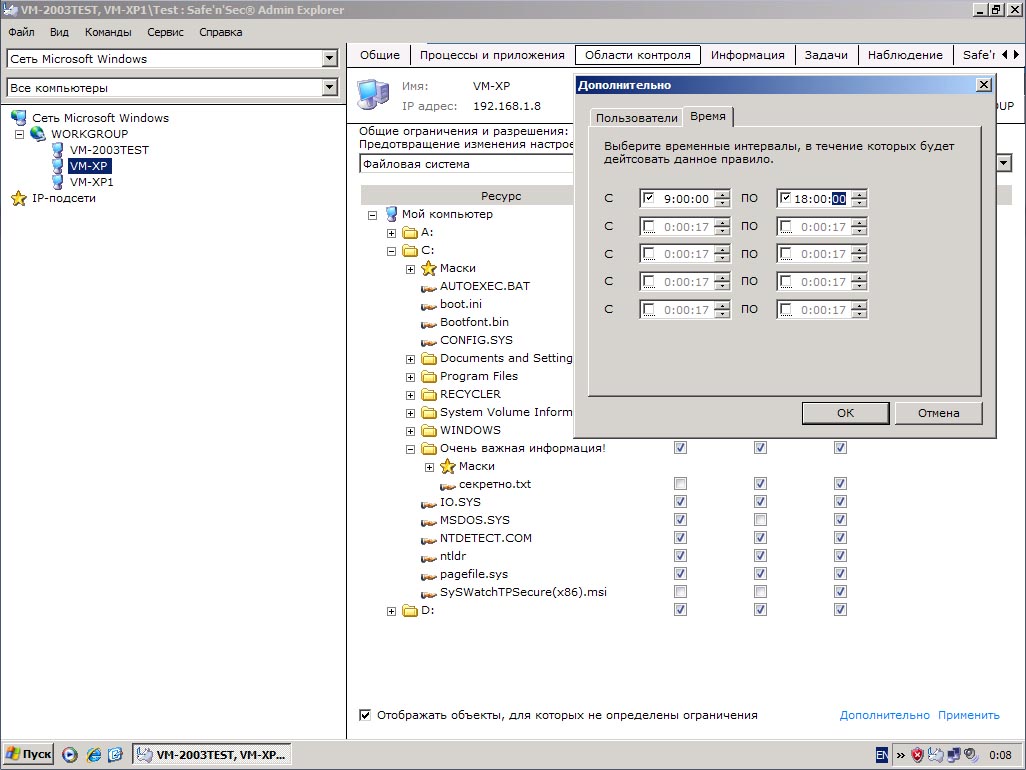Select the IP-подсети star icon
This screenshot has width=1026, height=770.
[19, 198]
